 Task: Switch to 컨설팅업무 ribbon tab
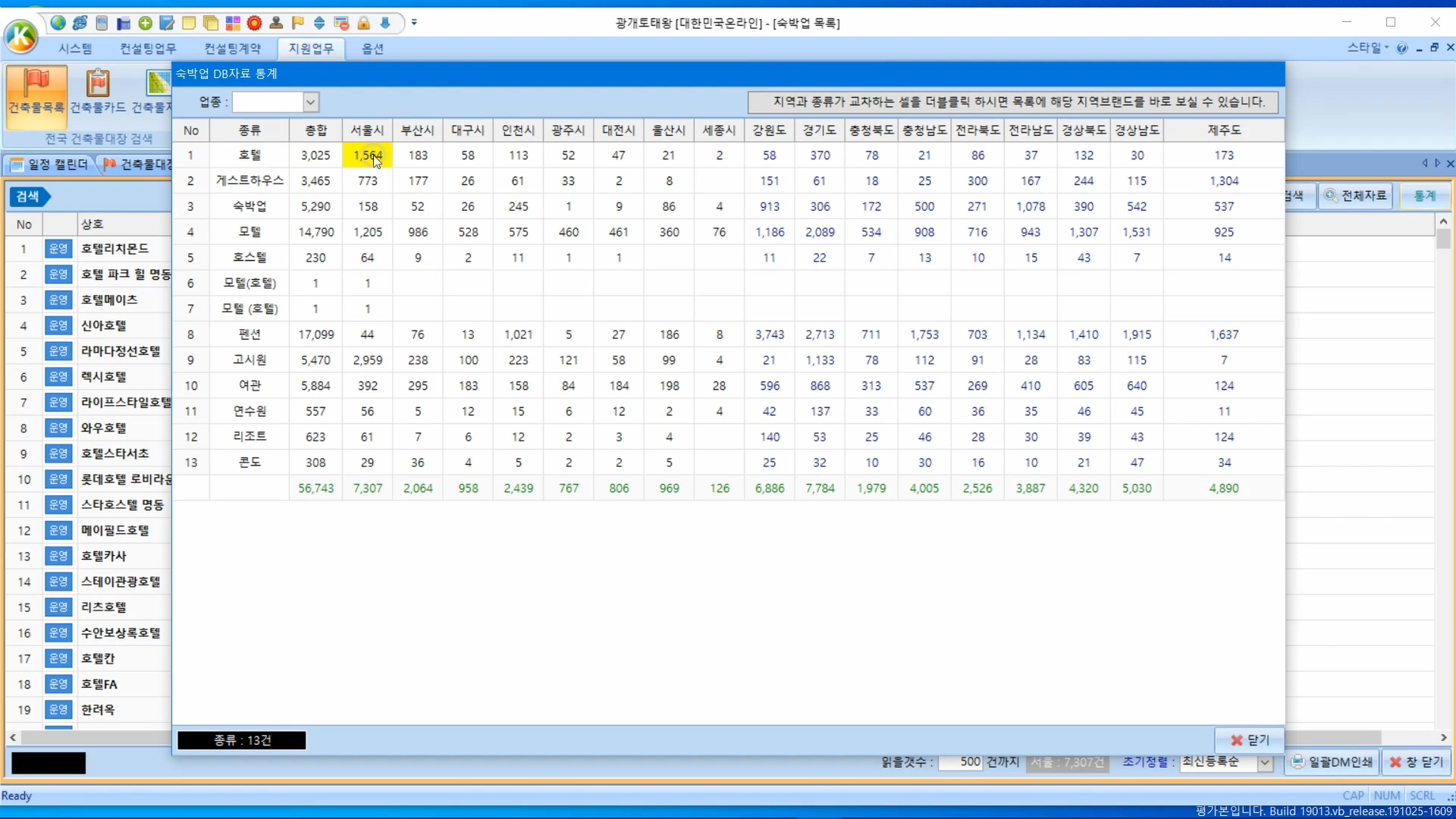(148, 49)
